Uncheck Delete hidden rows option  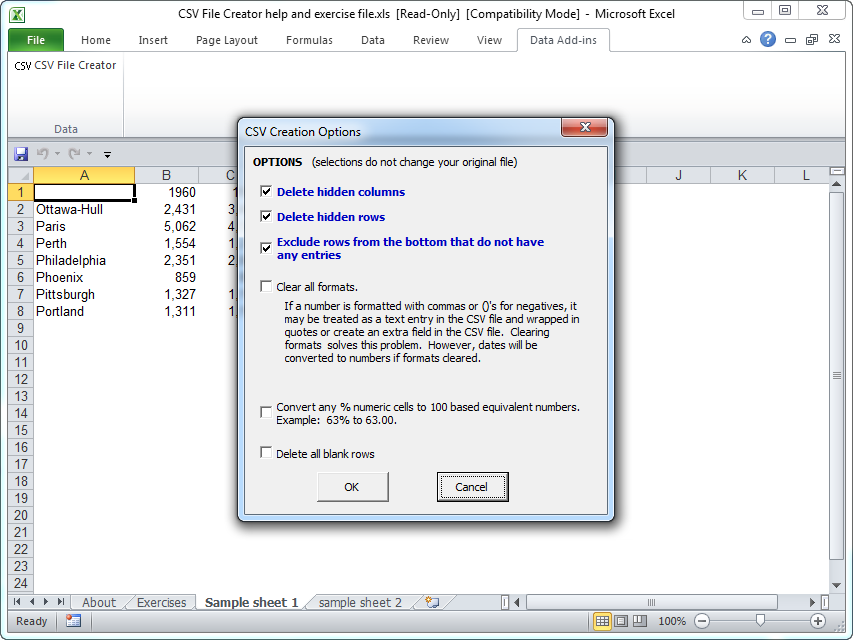(x=266, y=217)
